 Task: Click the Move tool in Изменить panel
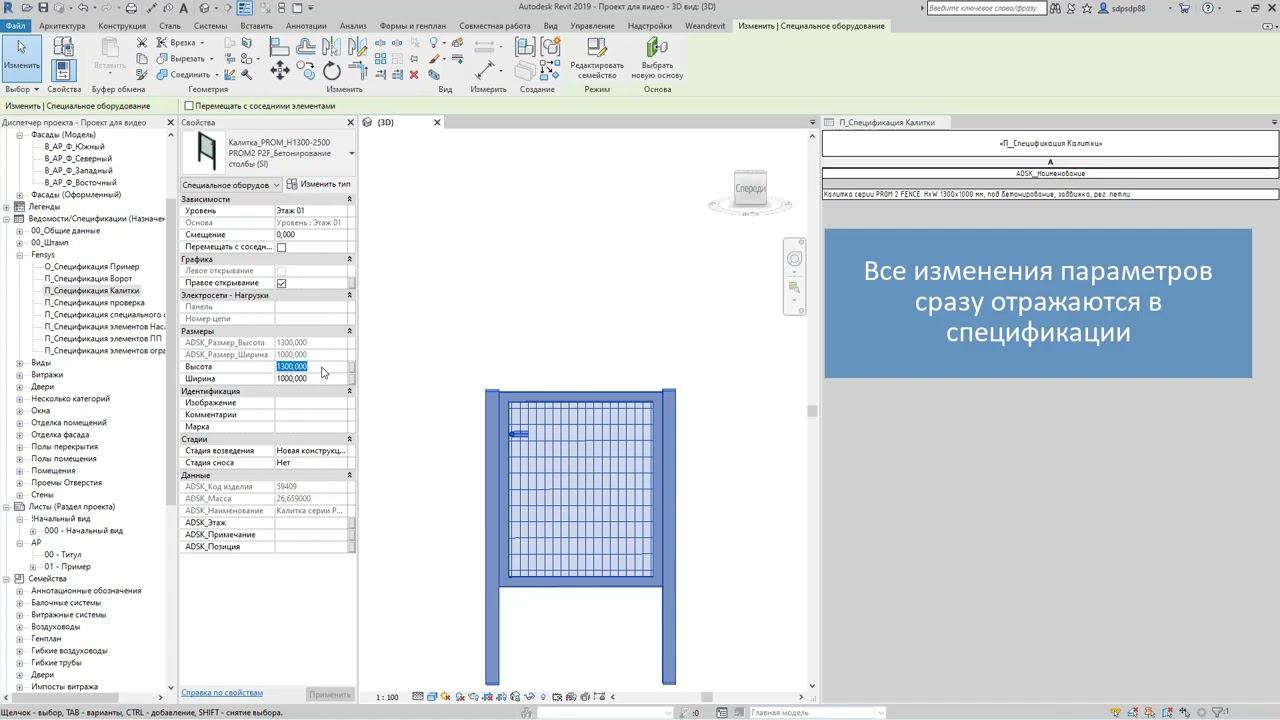pyautogui.click(x=280, y=70)
